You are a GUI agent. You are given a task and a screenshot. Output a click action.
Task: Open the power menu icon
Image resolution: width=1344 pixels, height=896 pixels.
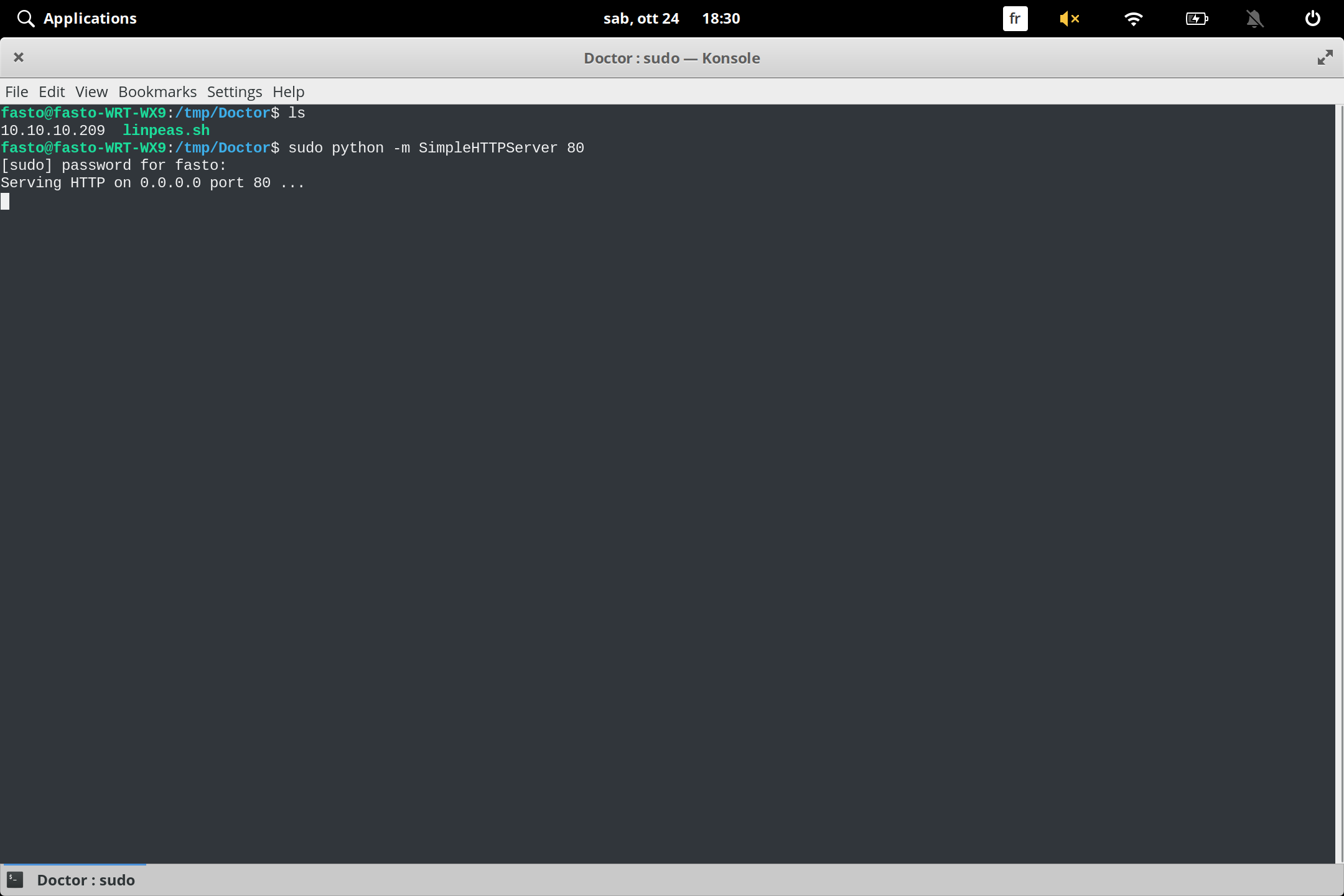click(x=1313, y=19)
